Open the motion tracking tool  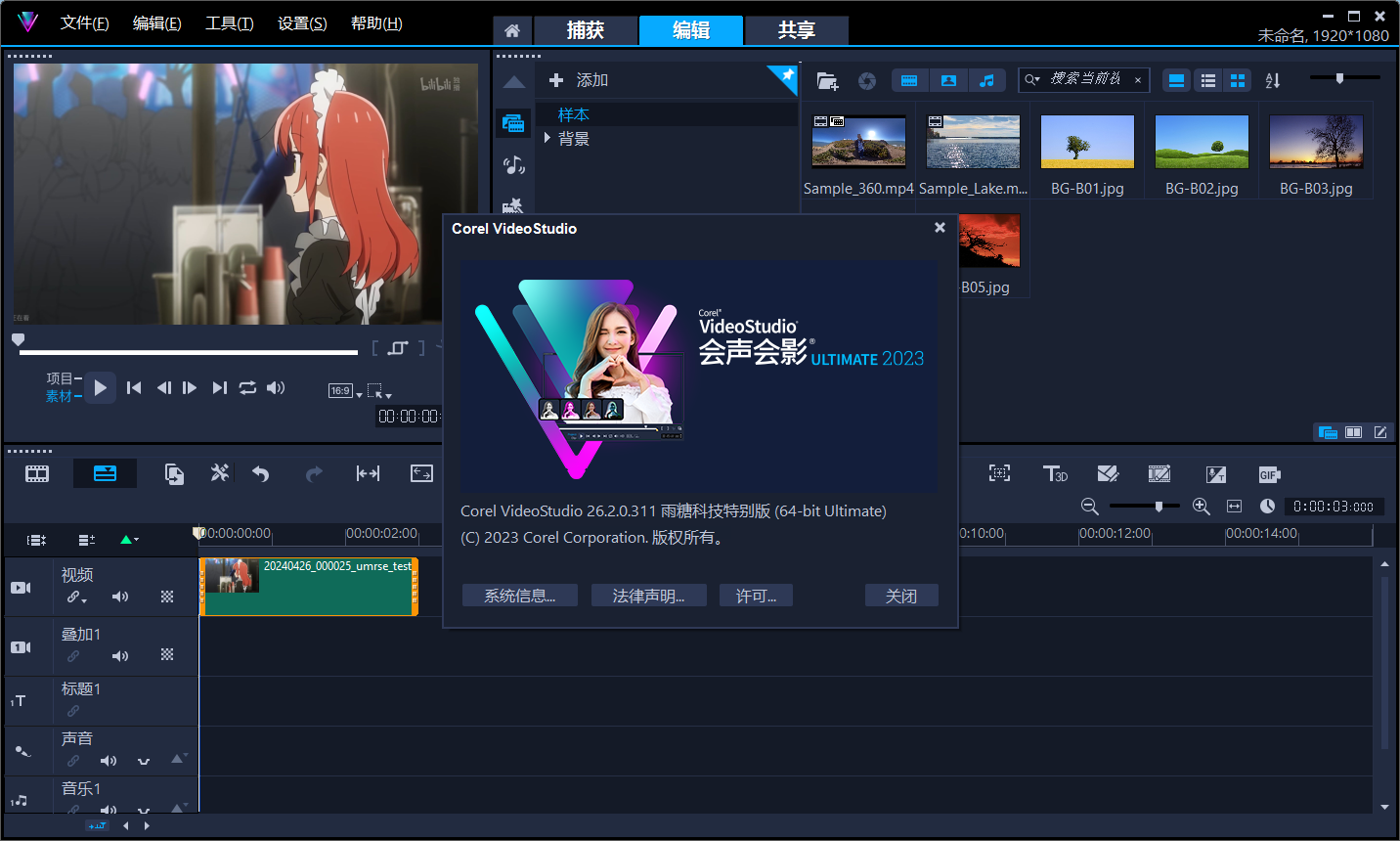click(x=999, y=473)
